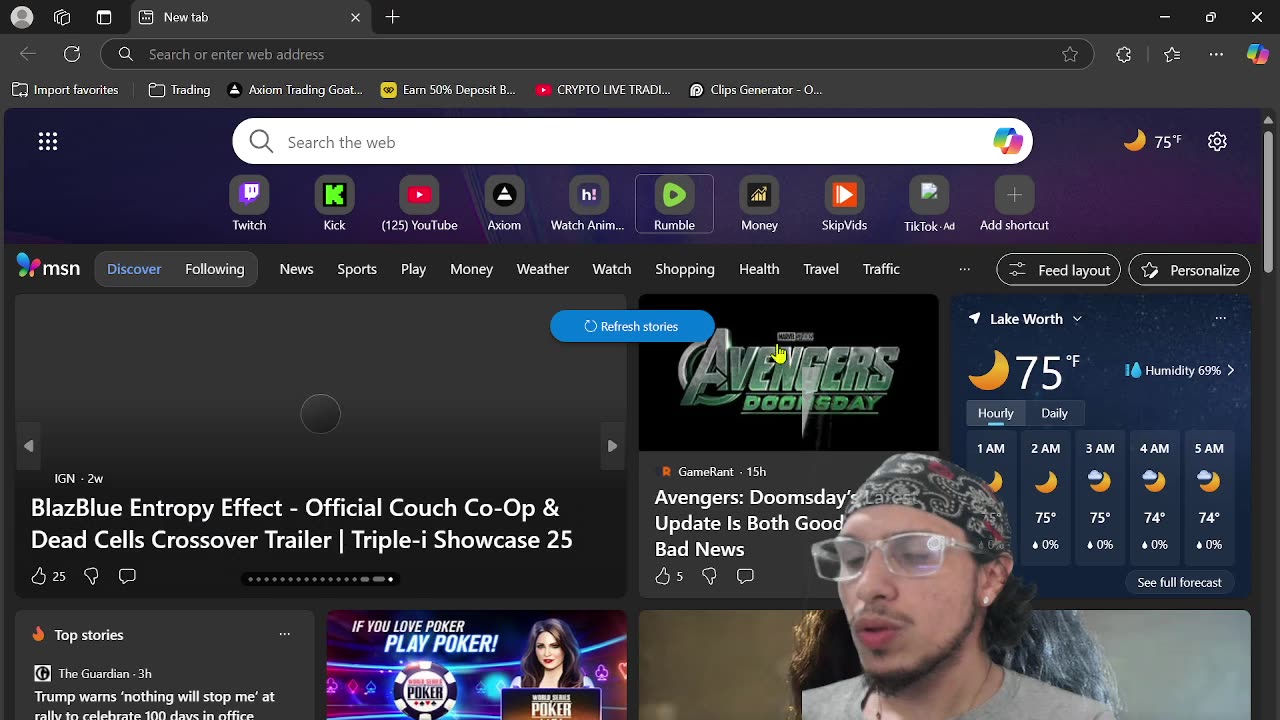Open the Money shortcut tile
This screenshot has height=720, width=1280.
[759, 204]
